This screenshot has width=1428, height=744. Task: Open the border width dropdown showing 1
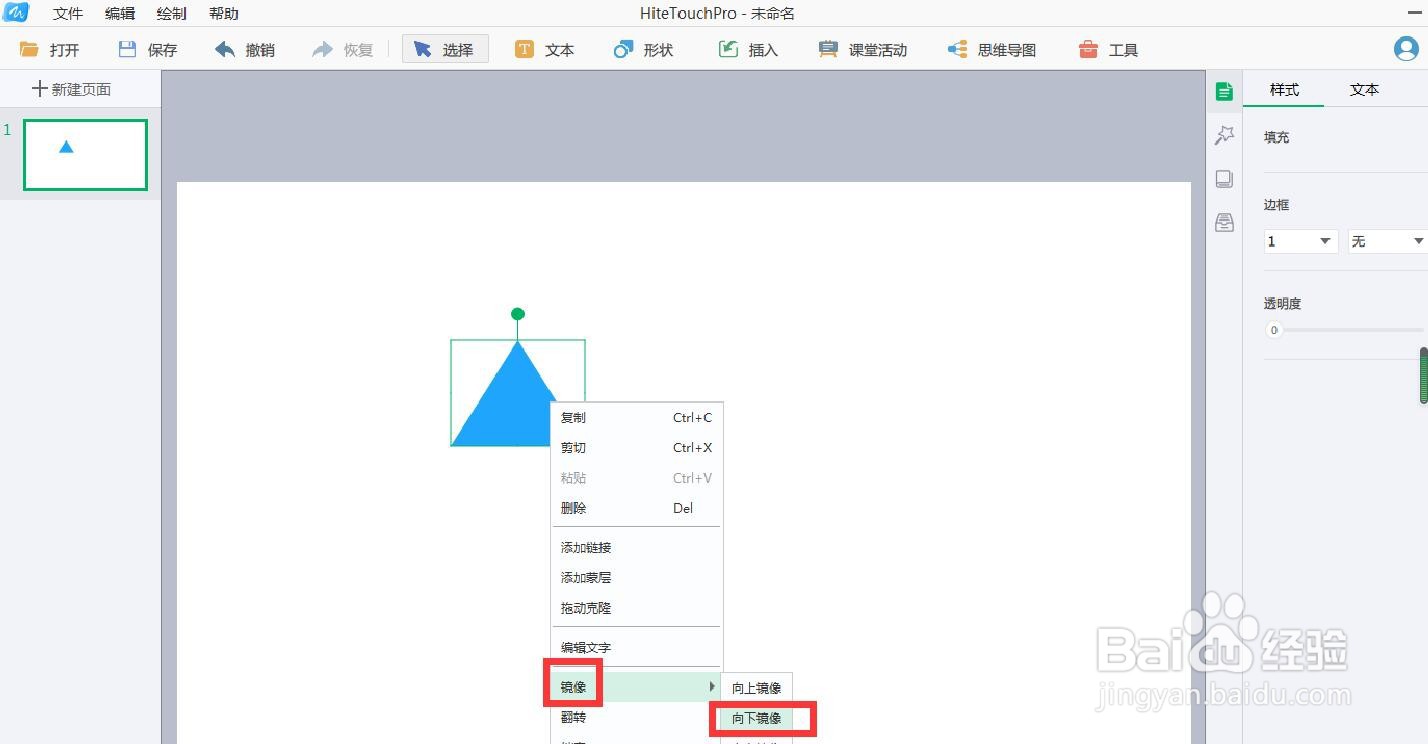tap(1298, 241)
